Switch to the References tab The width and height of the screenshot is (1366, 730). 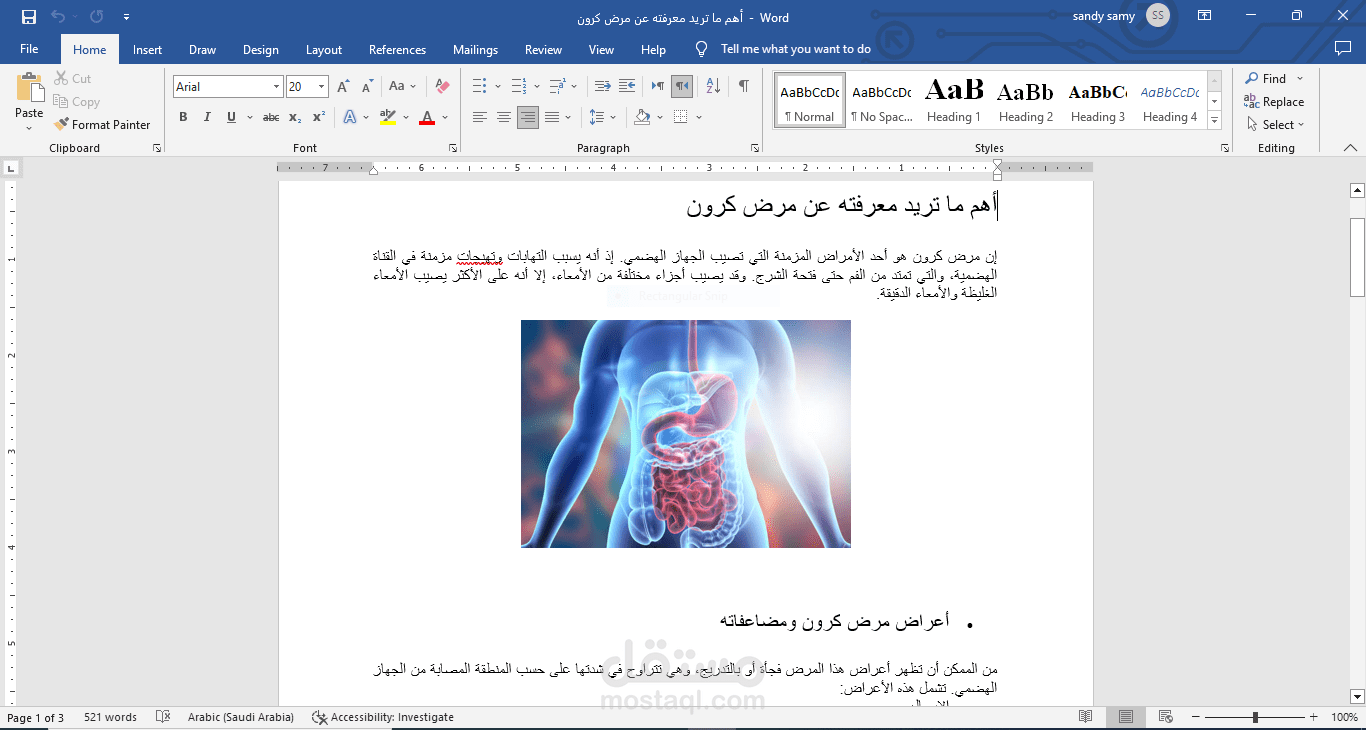tap(397, 50)
